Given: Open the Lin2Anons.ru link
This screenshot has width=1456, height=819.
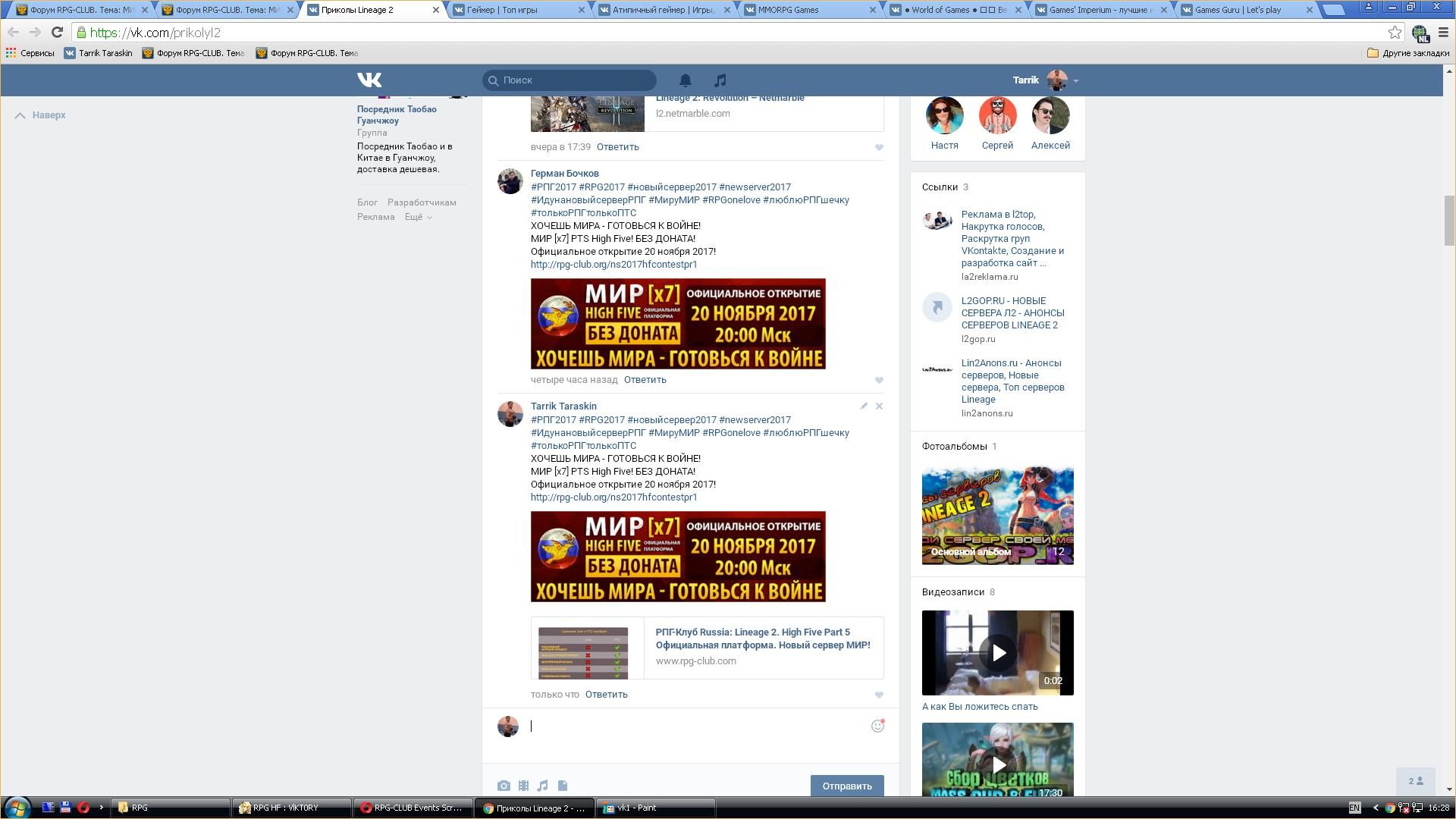Looking at the screenshot, I should pyautogui.click(x=1012, y=381).
